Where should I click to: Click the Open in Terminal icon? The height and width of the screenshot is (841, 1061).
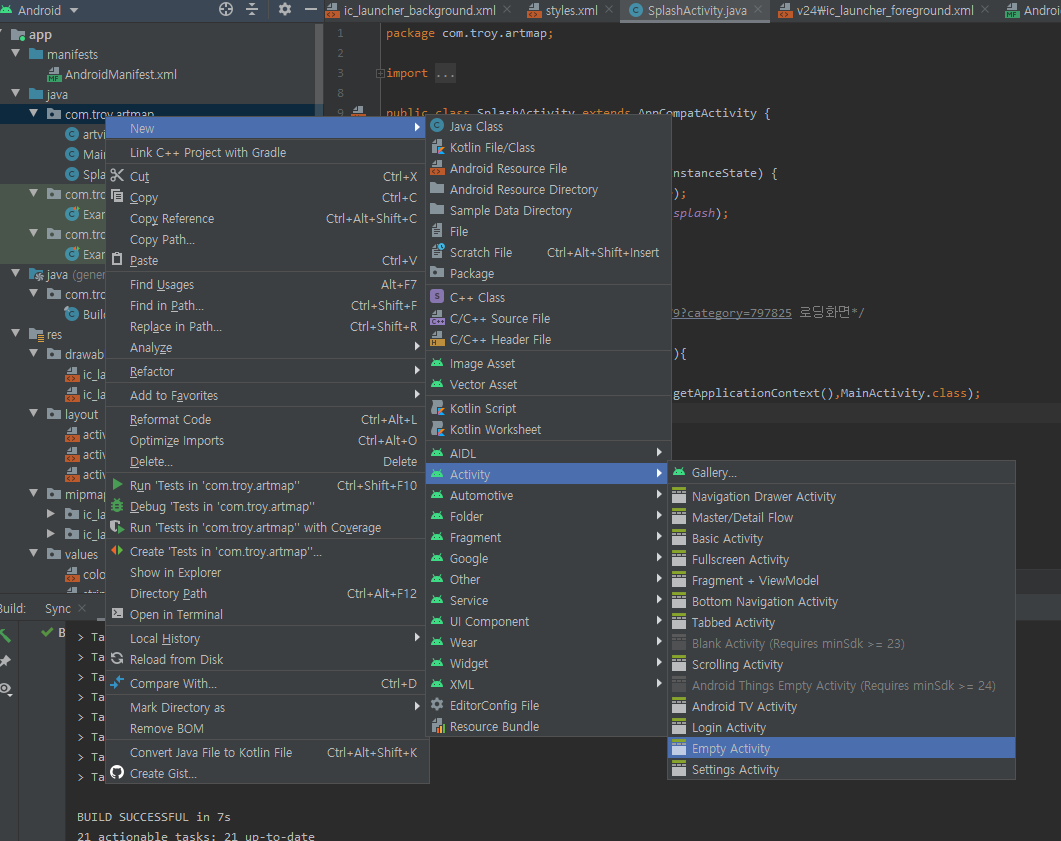[x=117, y=613]
